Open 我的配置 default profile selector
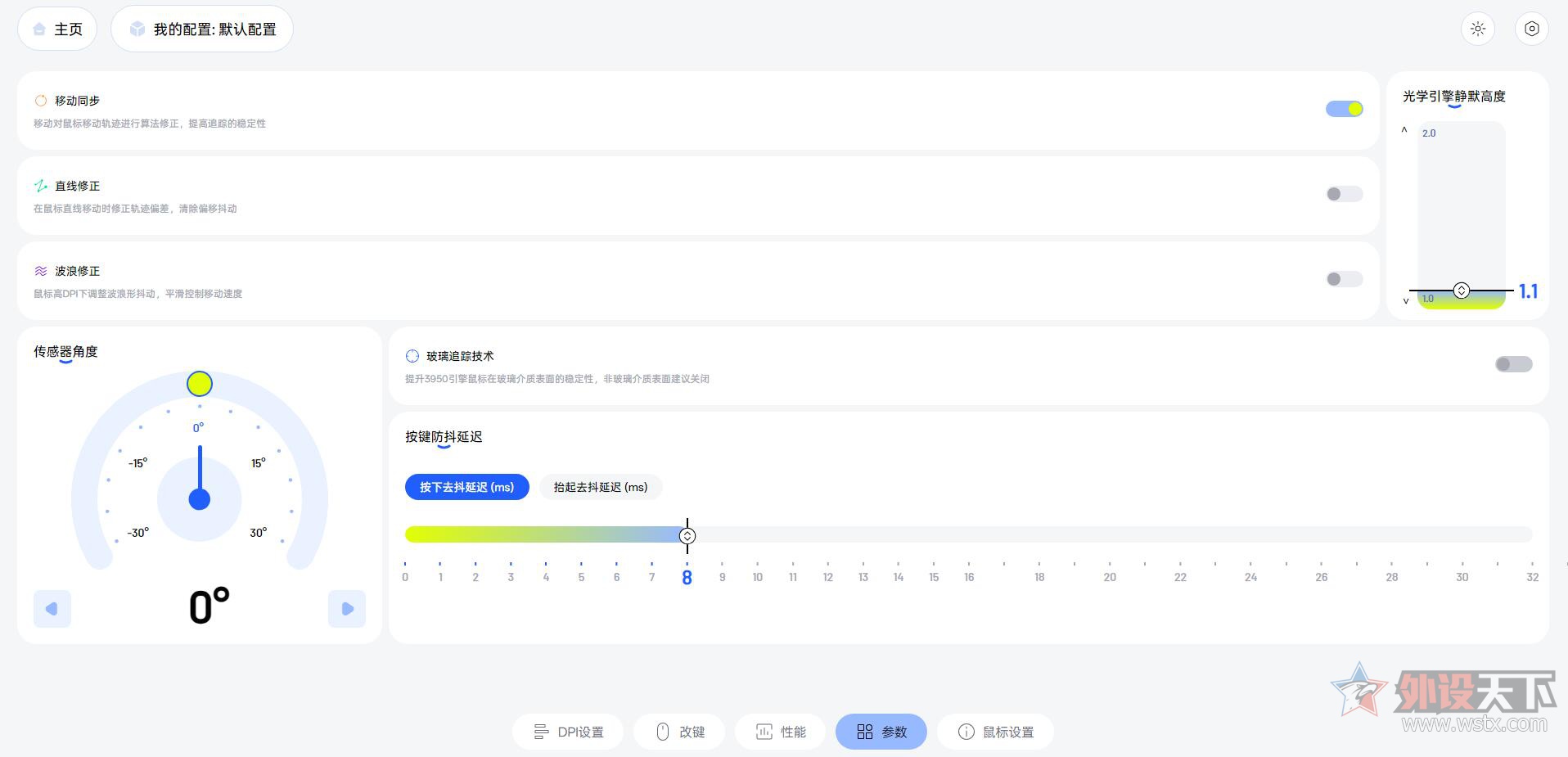Image resolution: width=1568 pixels, height=757 pixels. [x=202, y=29]
